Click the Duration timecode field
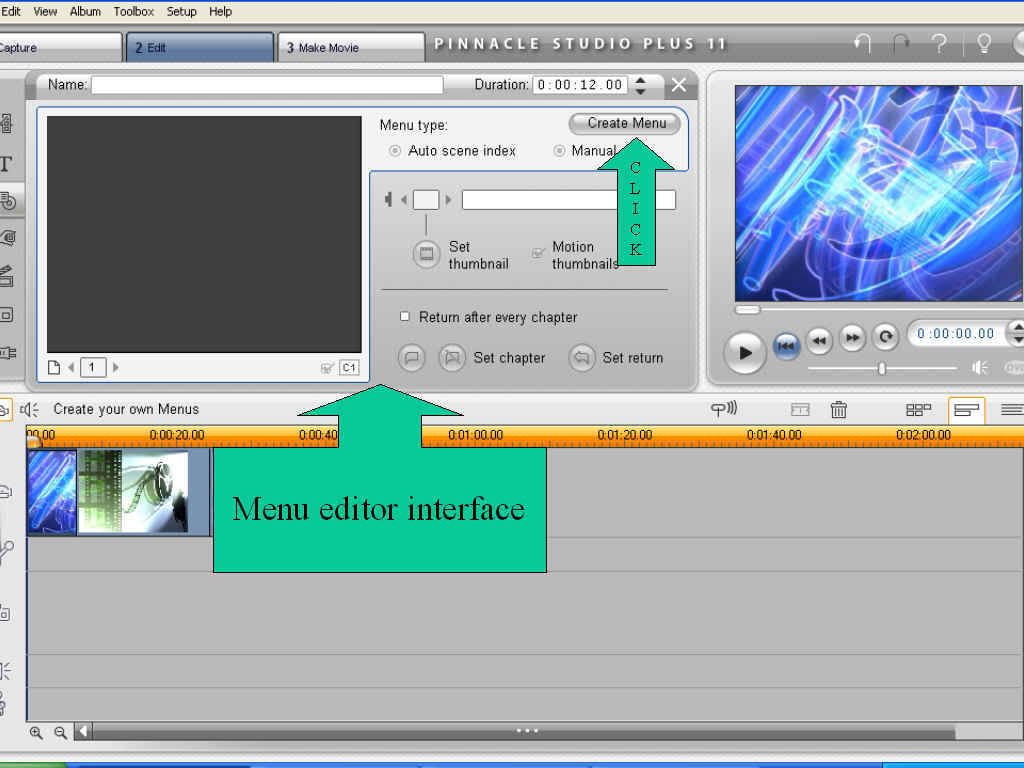This screenshot has height=768, width=1024. tap(580, 85)
